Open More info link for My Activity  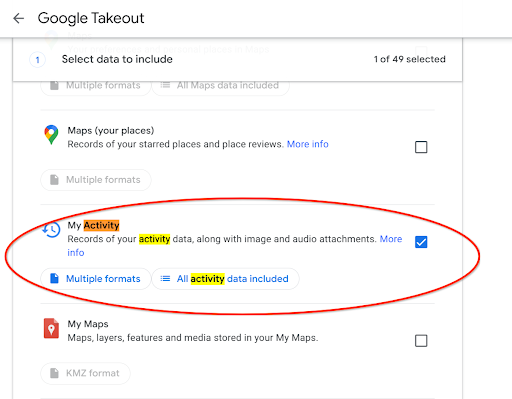(x=391, y=239)
